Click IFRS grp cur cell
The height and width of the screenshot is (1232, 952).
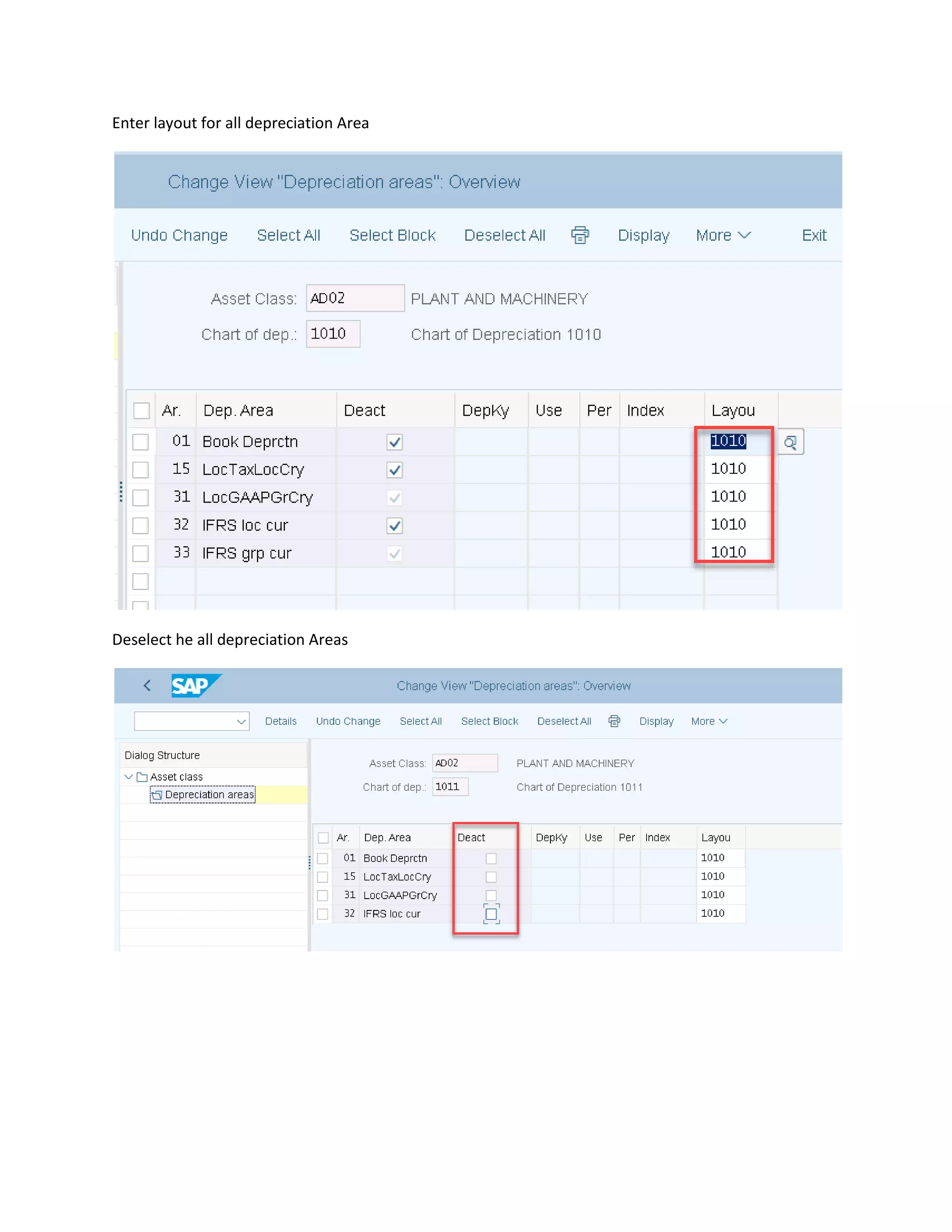click(265, 553)
